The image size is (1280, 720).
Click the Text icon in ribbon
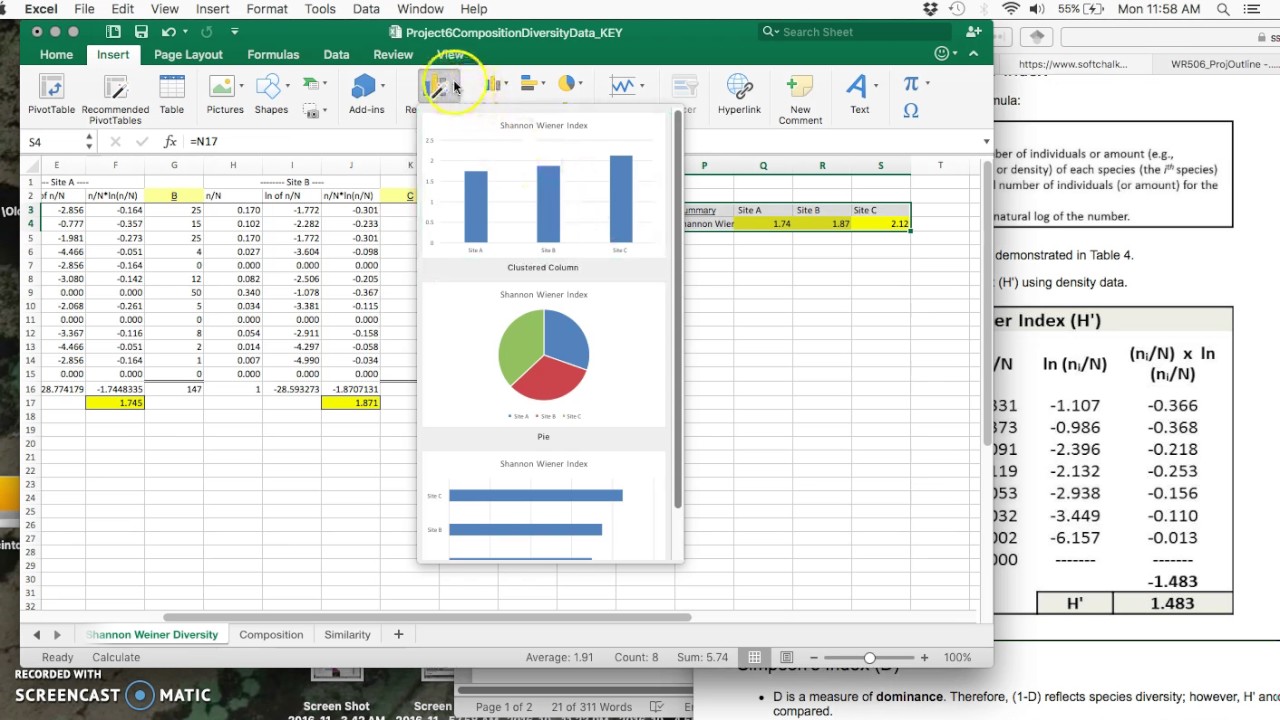(857, 87)
